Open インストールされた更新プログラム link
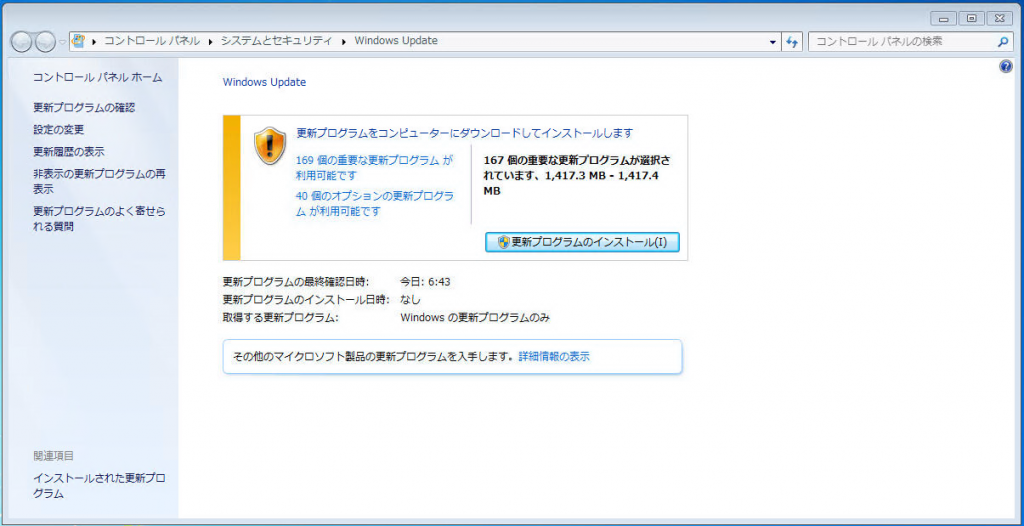This screenshot has height=526, width=1024. (x=99, y=485)
